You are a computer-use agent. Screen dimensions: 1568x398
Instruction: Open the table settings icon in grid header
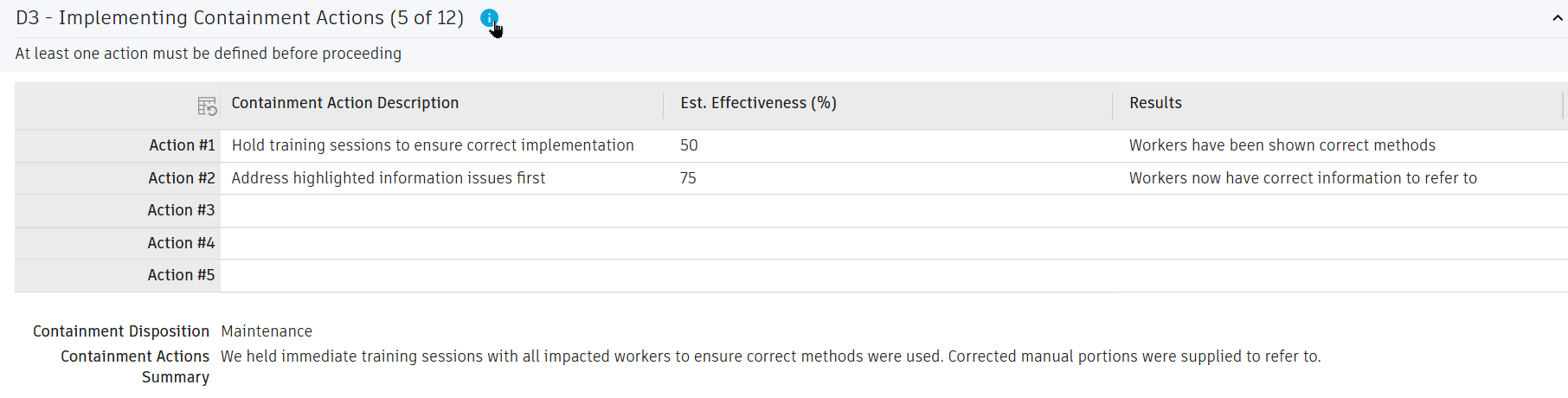point(207,106)
